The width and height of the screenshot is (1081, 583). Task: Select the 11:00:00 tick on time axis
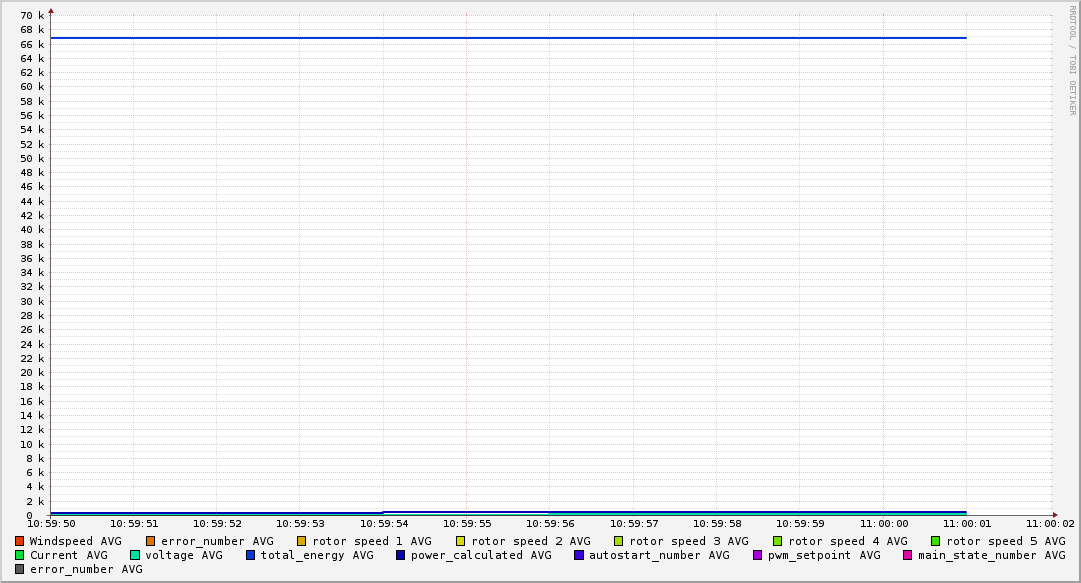[x=884, y=524]
